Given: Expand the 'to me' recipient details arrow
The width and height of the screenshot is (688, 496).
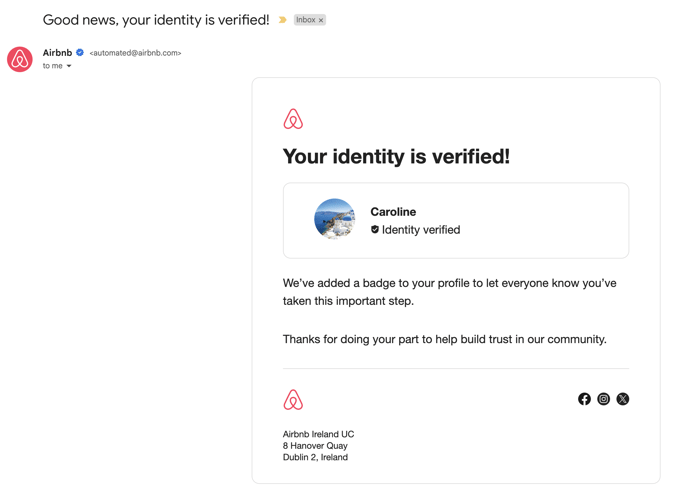Looking at the screenshot, I should 69,66.
